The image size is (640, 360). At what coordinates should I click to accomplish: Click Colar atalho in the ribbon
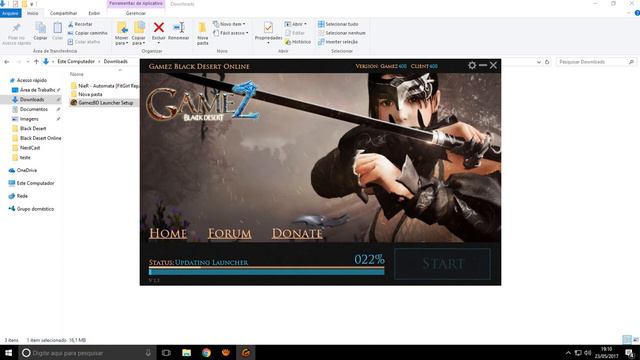coord(84,42)
